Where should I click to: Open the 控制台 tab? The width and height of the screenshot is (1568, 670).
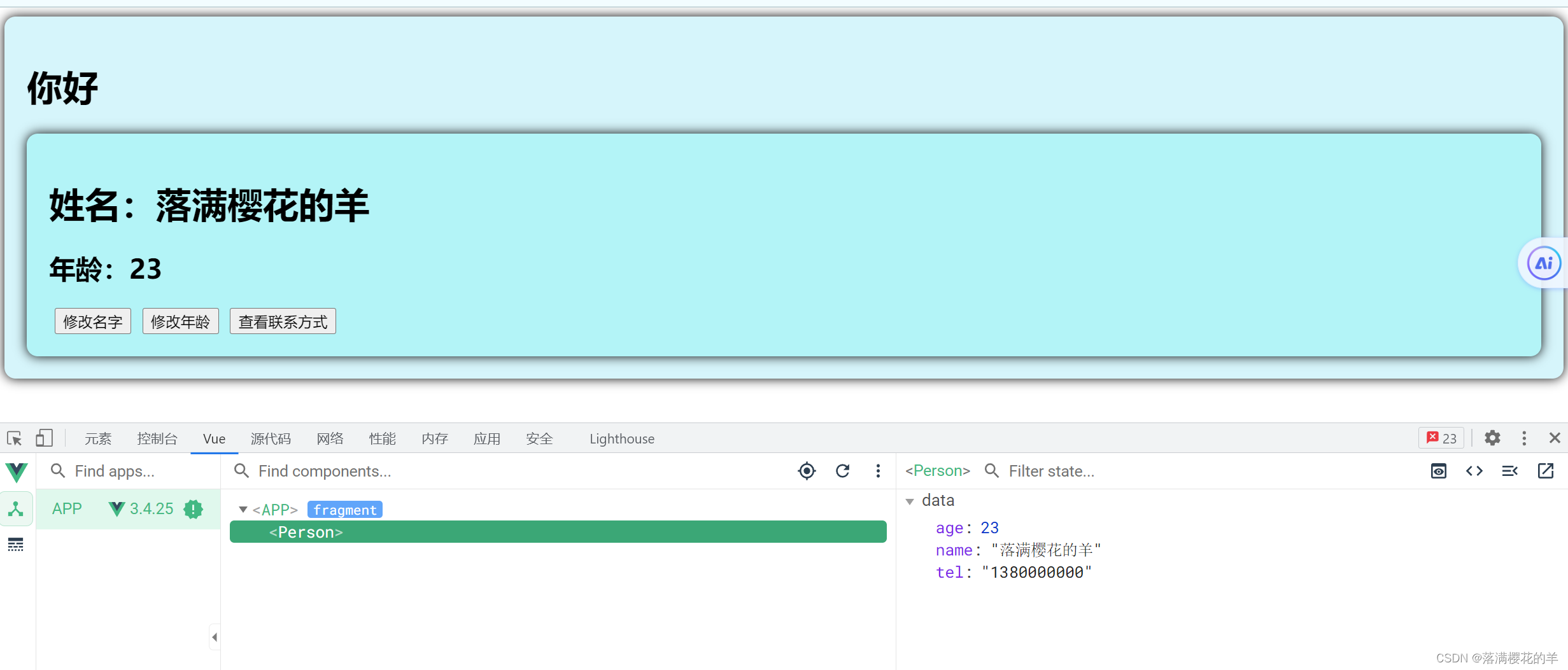pos(157,438)
